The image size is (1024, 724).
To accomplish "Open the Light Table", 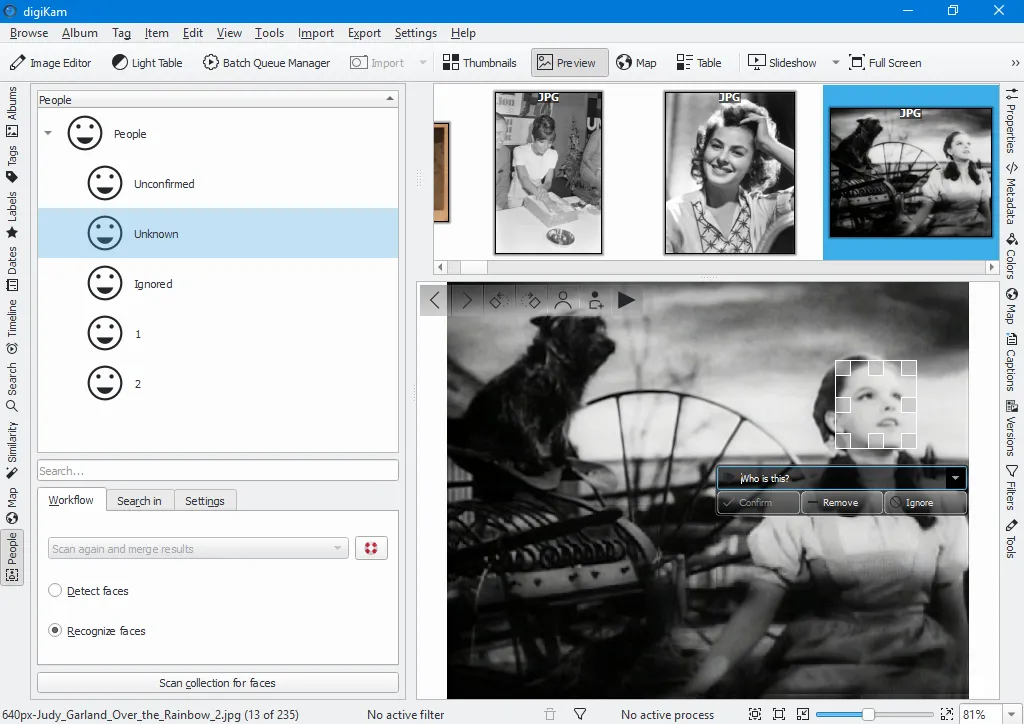I will (147, 63).
